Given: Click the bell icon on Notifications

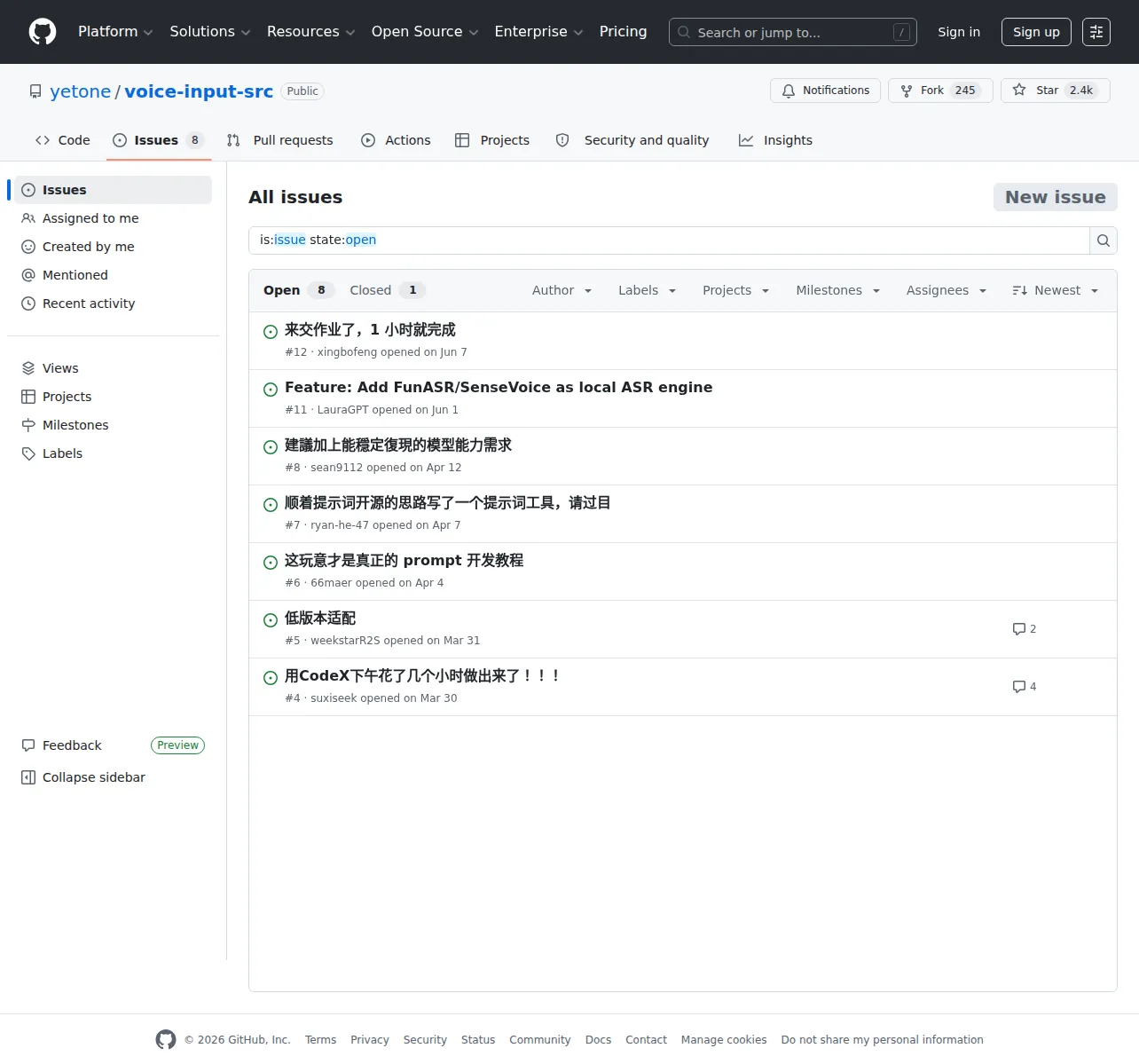Looking at the screenshot, I should click(789, 91).
